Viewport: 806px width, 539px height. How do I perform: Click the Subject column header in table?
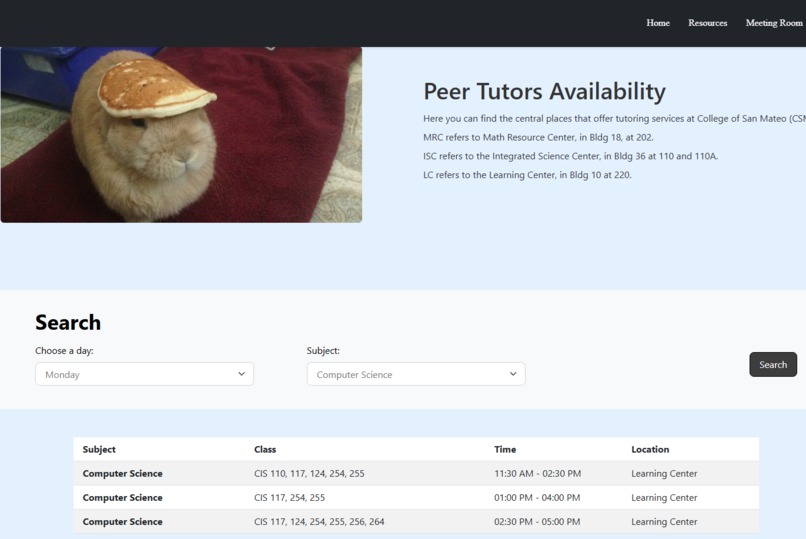[x=99, y=449]
